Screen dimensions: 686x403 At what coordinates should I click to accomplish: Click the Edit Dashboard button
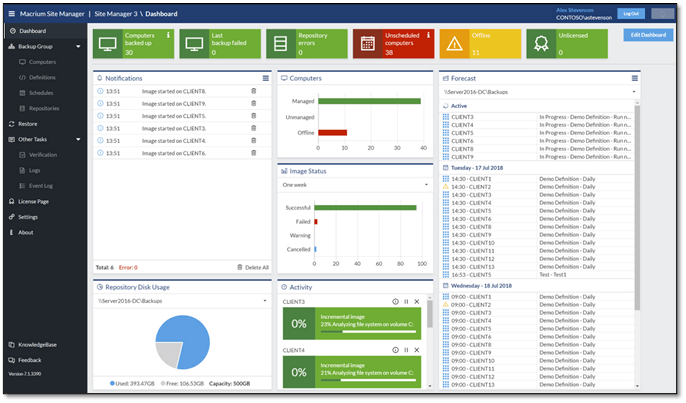coord(648,35)
